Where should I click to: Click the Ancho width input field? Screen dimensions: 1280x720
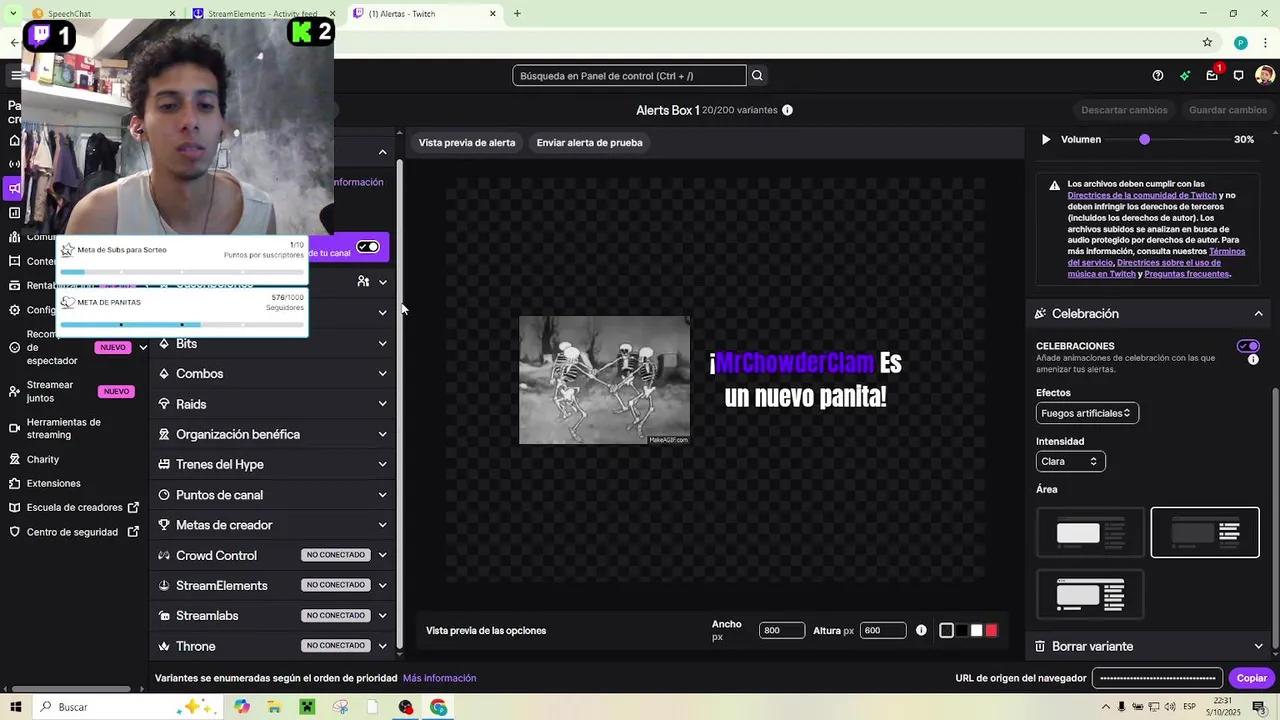point(782,631)
